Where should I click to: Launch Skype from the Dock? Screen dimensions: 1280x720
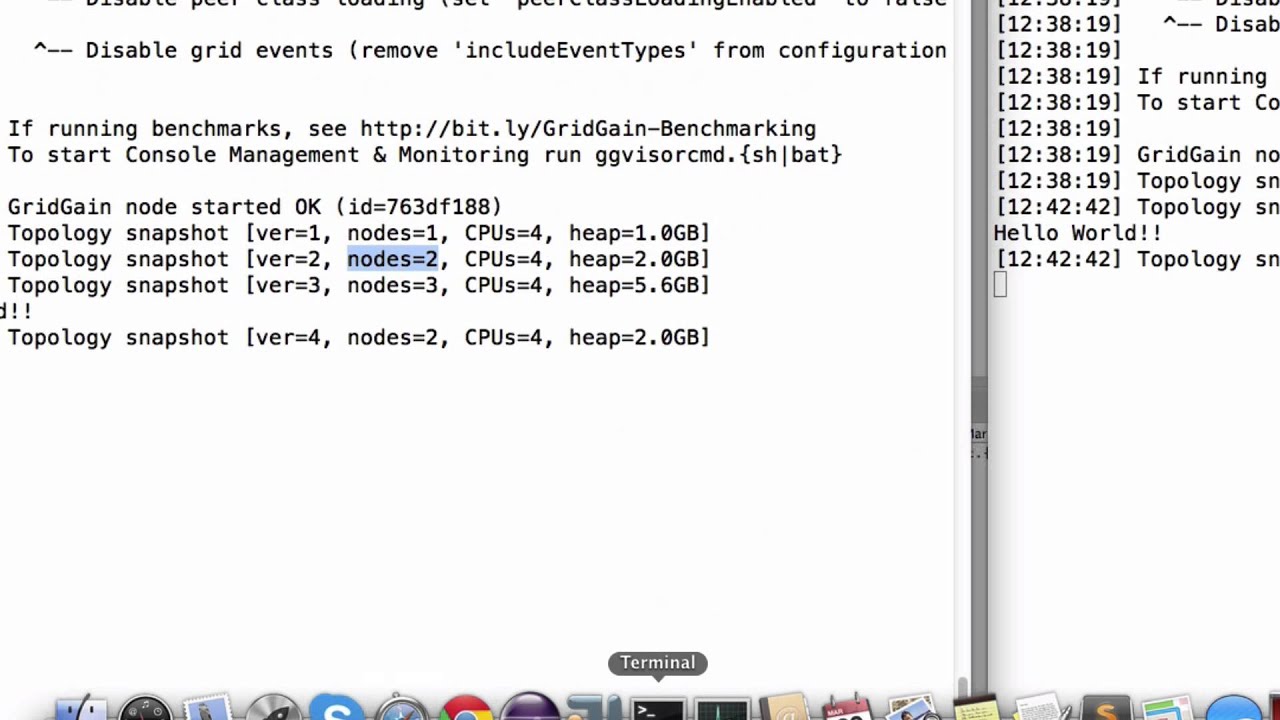click(337, 707)
